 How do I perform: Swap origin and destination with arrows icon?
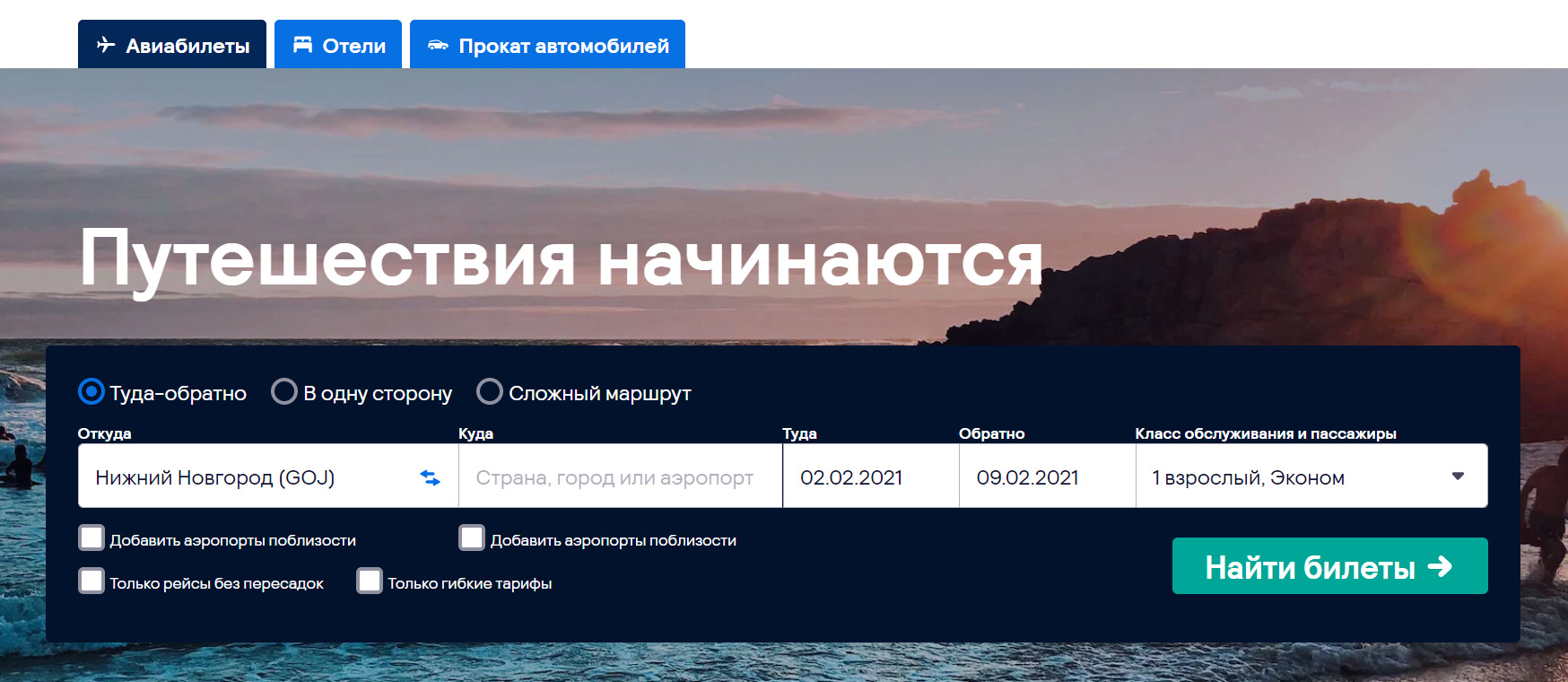click(x=431, y=477)
